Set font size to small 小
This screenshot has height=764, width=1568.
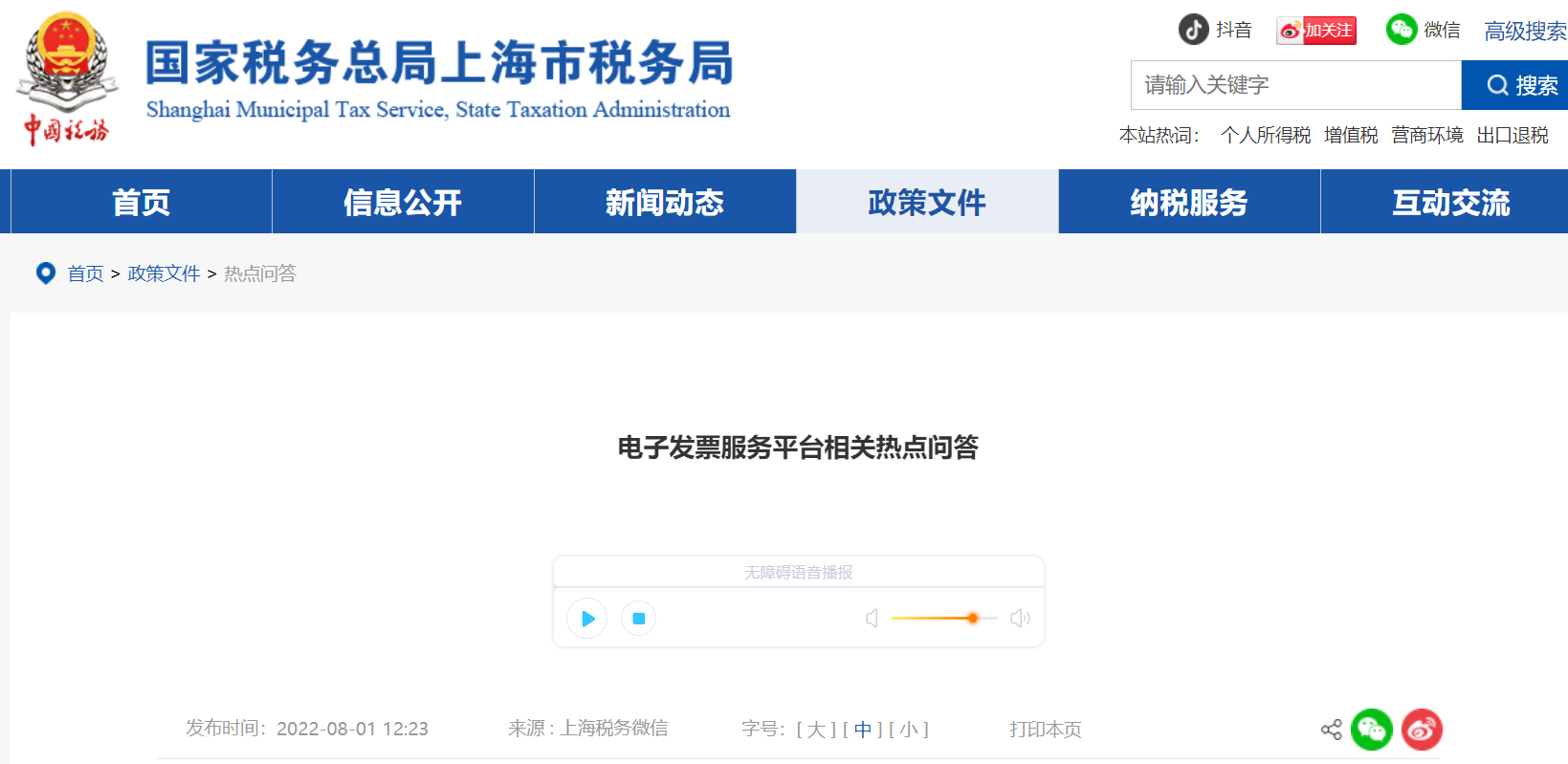909,730
